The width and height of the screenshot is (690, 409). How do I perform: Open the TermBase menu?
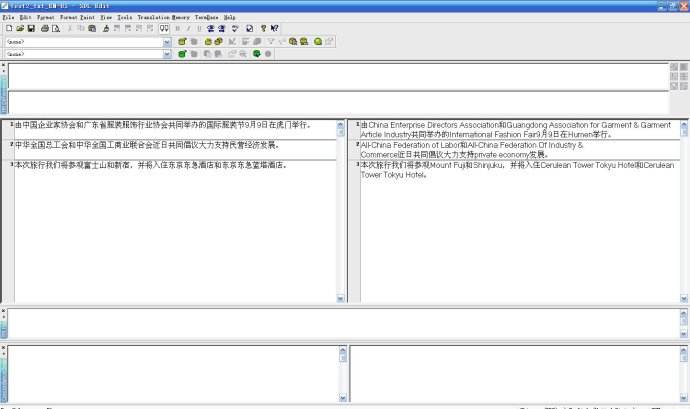206,17
